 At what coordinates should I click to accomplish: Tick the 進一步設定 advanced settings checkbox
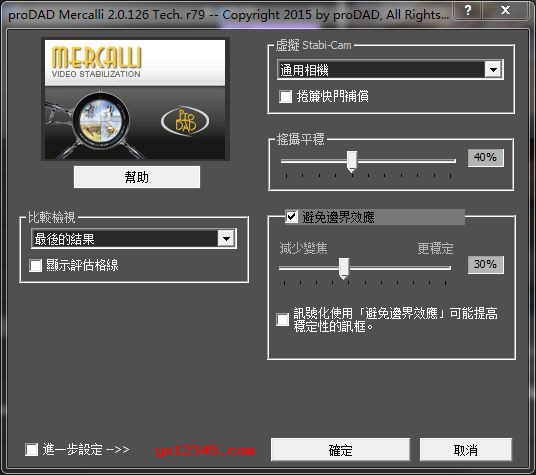[31, 449]
